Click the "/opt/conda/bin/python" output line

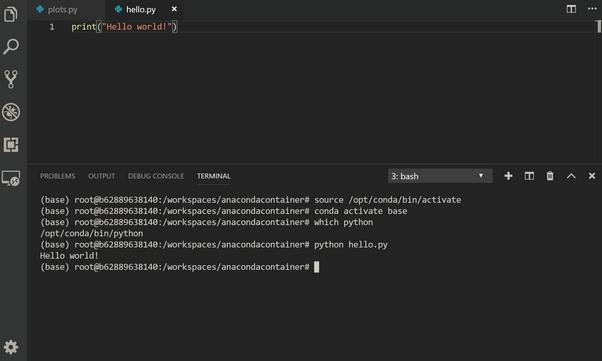[91, 233]
